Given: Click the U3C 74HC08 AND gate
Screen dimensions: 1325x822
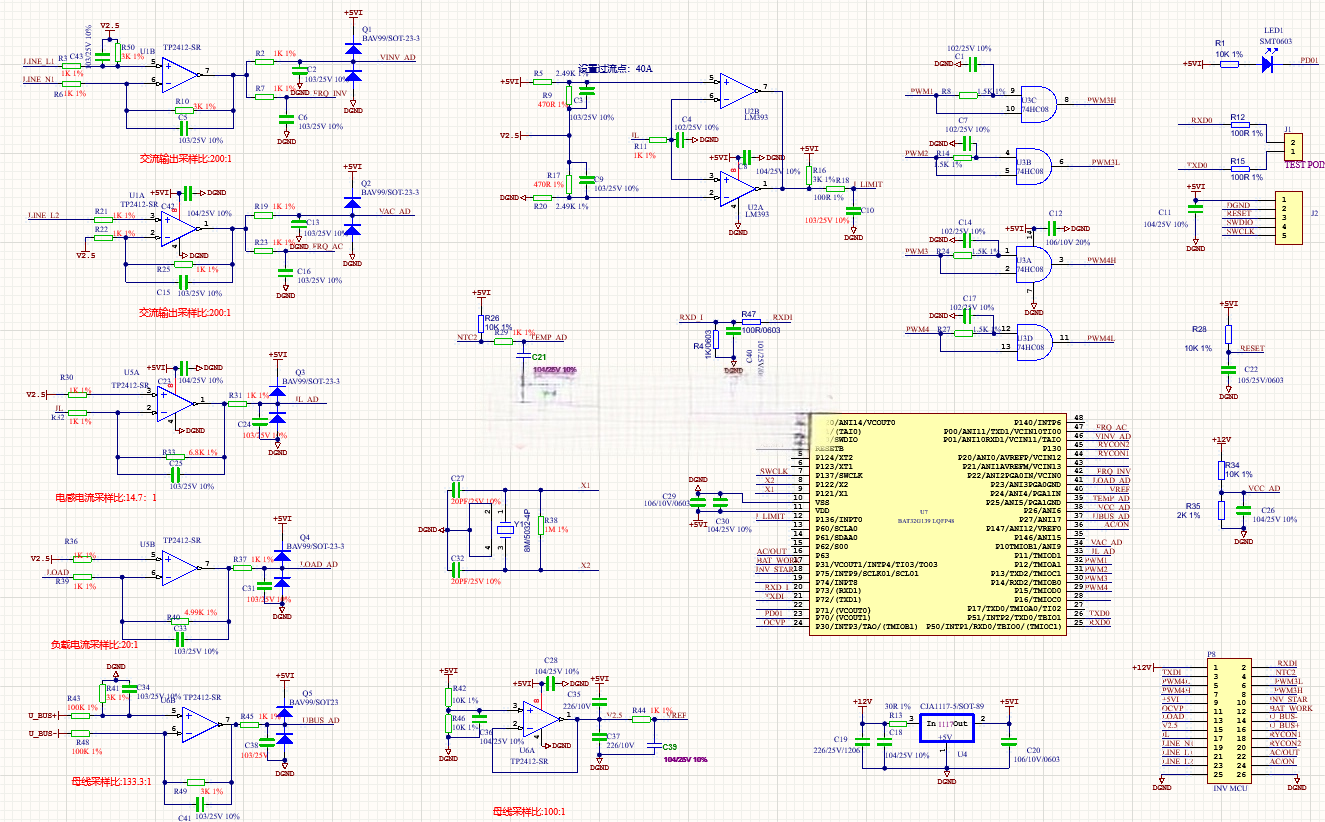Looking at the screenshot, I should click(x=1038, y=100).
